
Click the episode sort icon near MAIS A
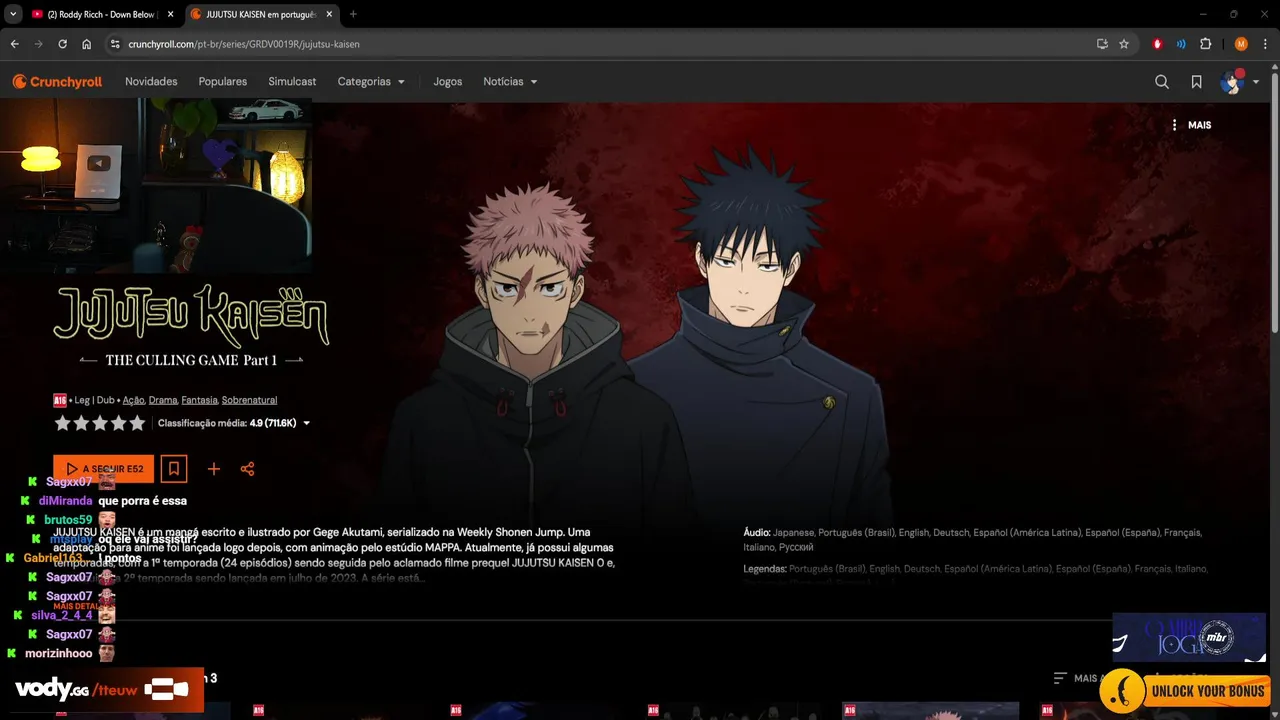pyautogui.click(x=1061, y=678)
